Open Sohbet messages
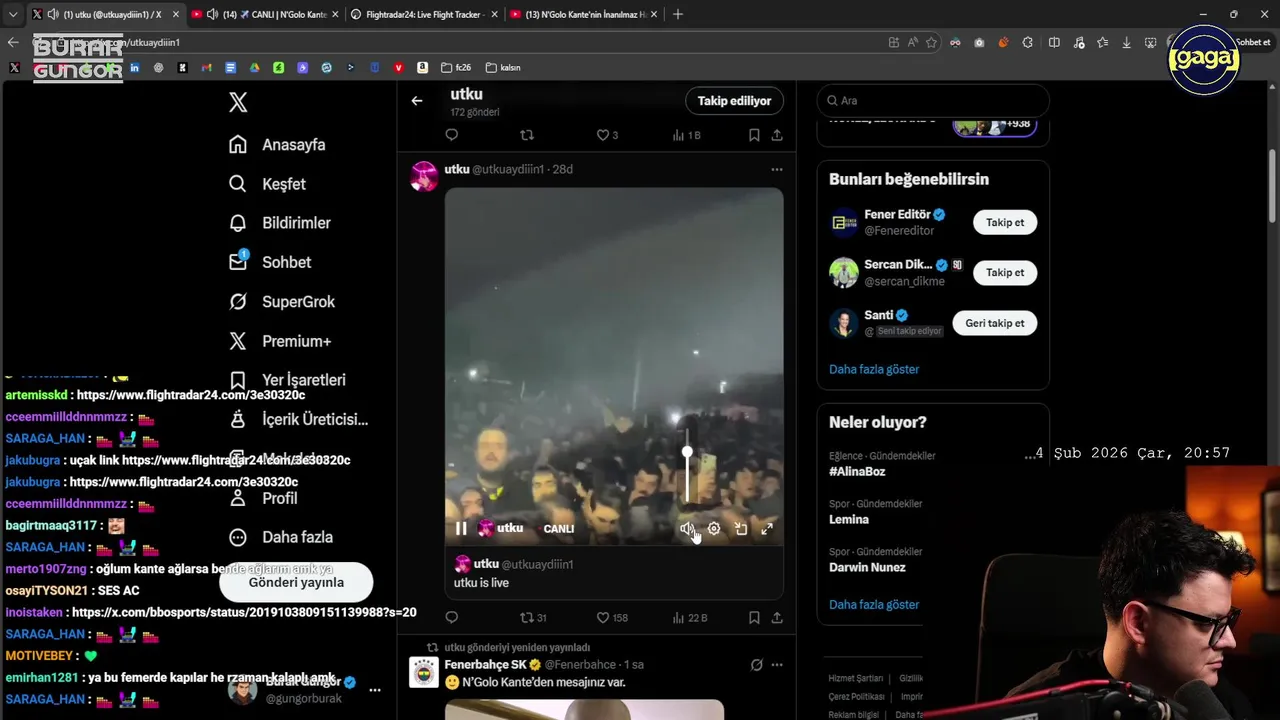The height and width of the screenshot is (720, 1280). pos(270,262)
